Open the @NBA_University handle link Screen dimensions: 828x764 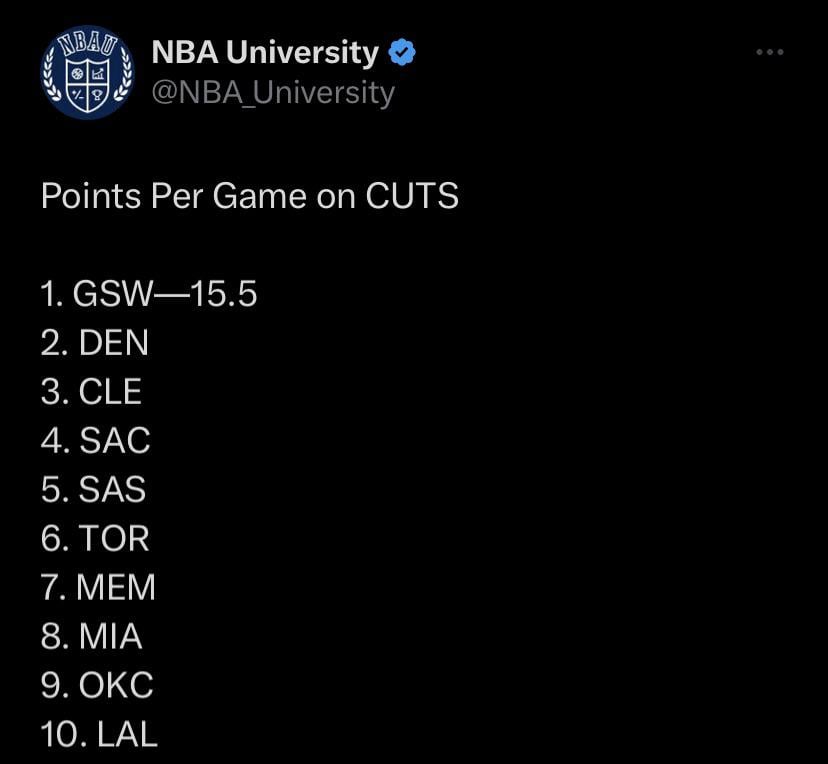point(273,93)
